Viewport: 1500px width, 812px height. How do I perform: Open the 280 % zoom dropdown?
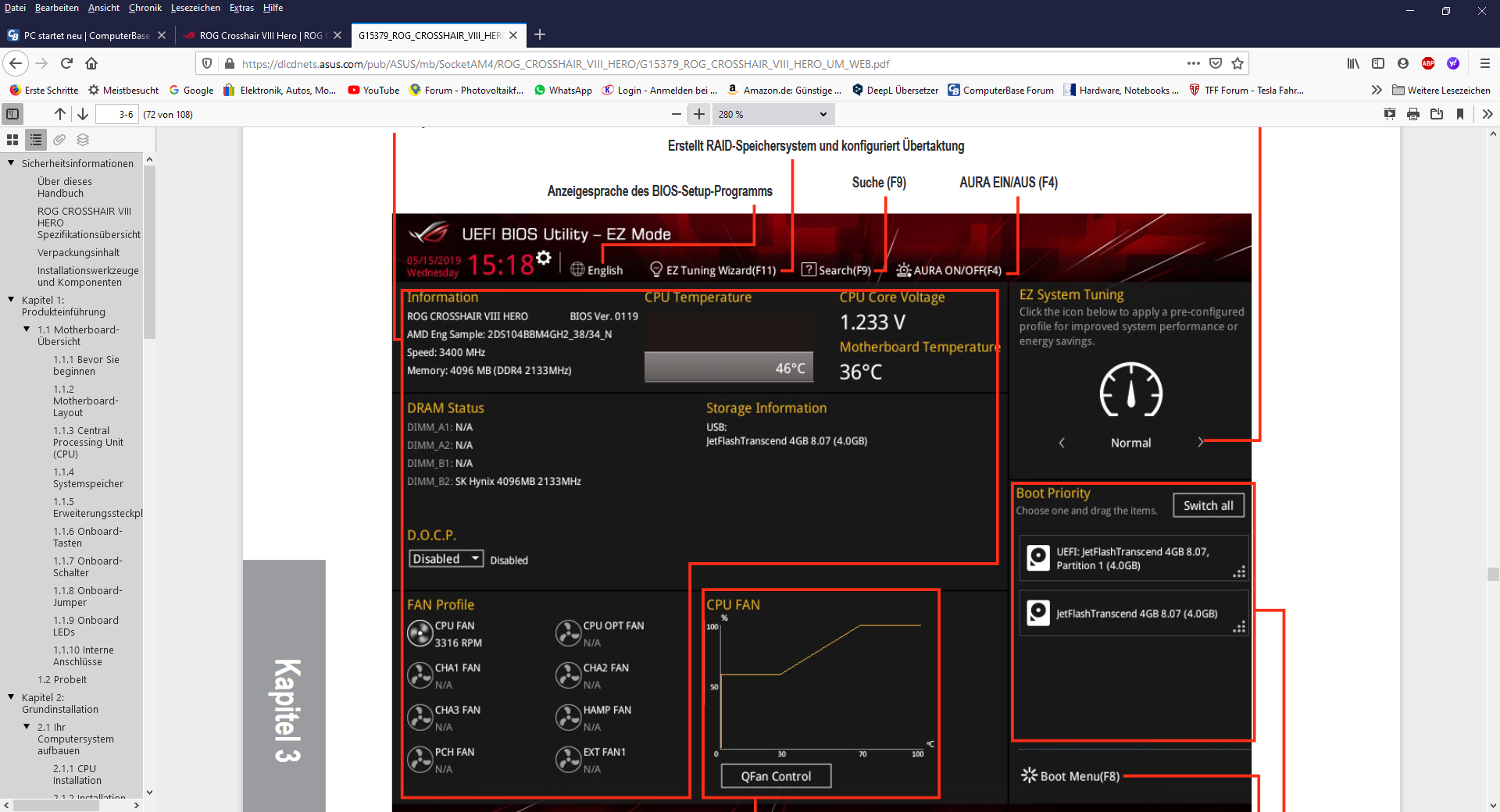[x=772, y=114]
